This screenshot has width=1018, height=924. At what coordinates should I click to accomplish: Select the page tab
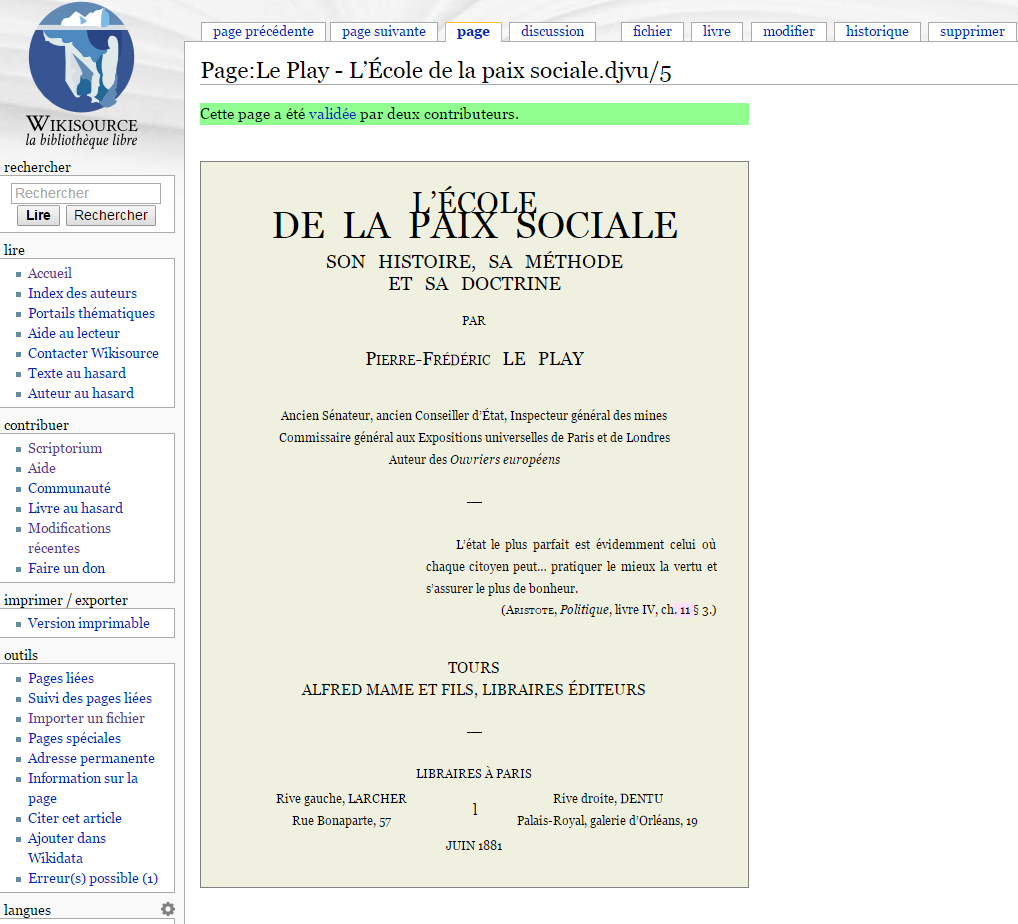[473, 31]
